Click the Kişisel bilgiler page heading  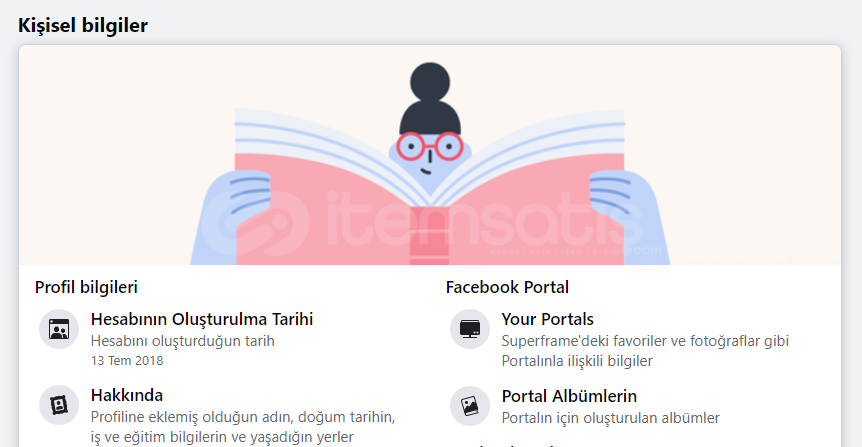[x=83, y=25]
